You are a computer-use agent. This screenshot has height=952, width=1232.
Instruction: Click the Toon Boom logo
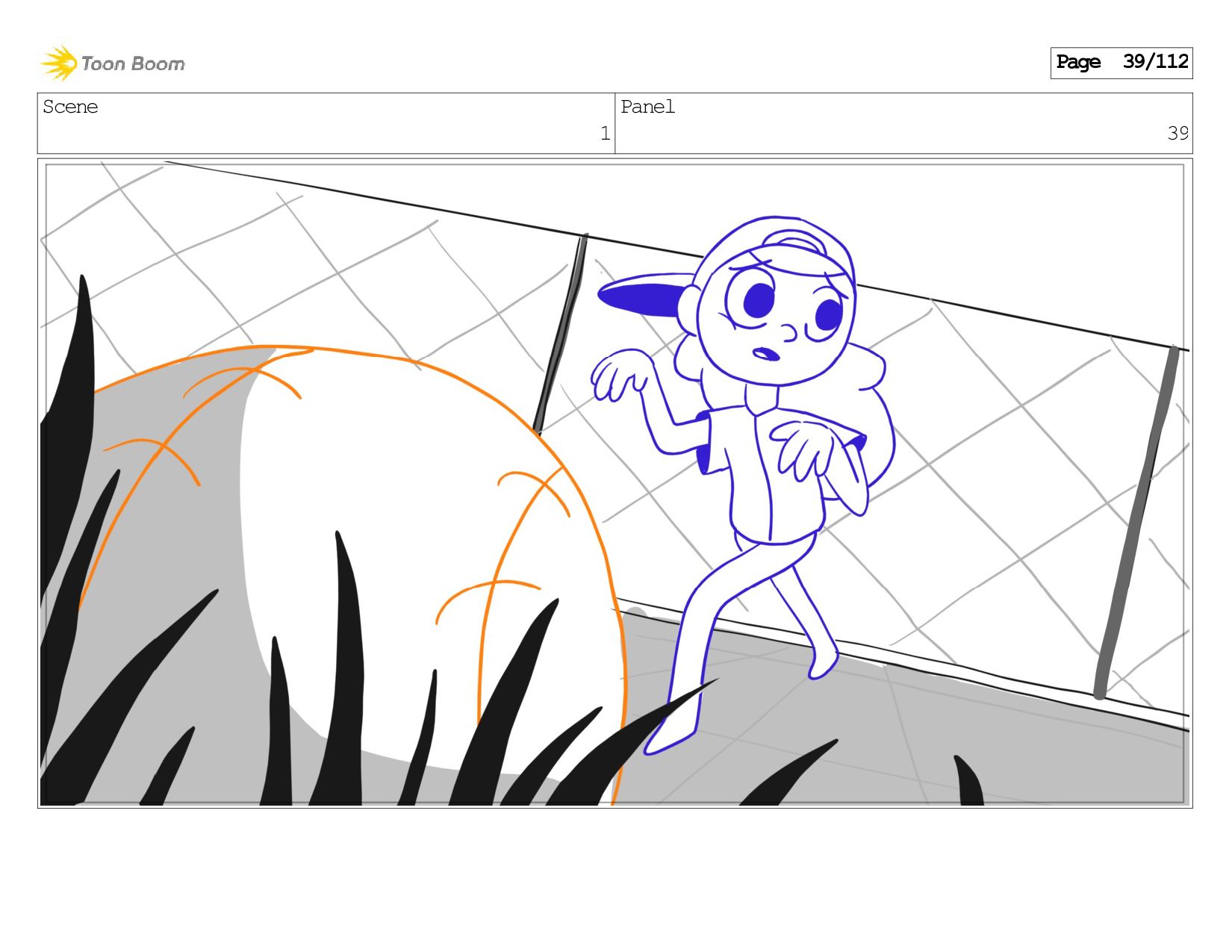[x=113, y=63]
